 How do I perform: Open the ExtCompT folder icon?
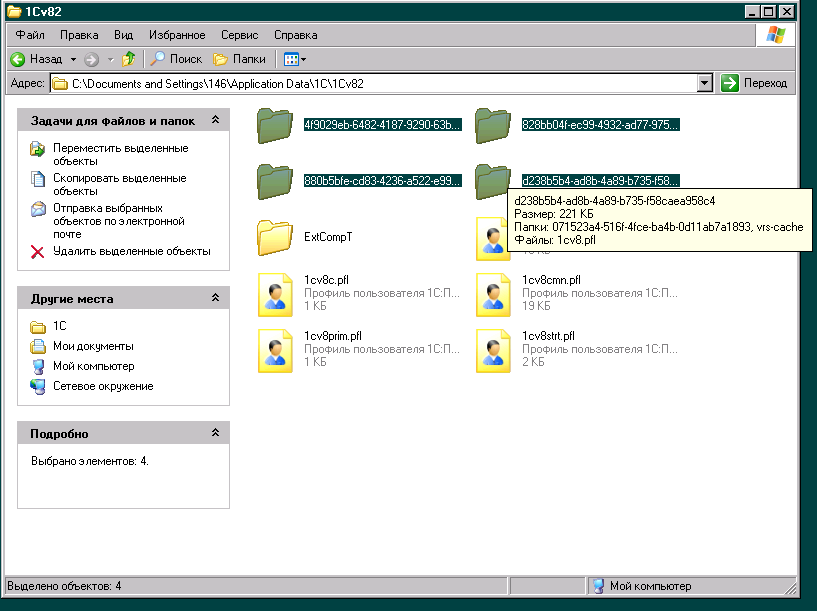click(x=274, y=237)
